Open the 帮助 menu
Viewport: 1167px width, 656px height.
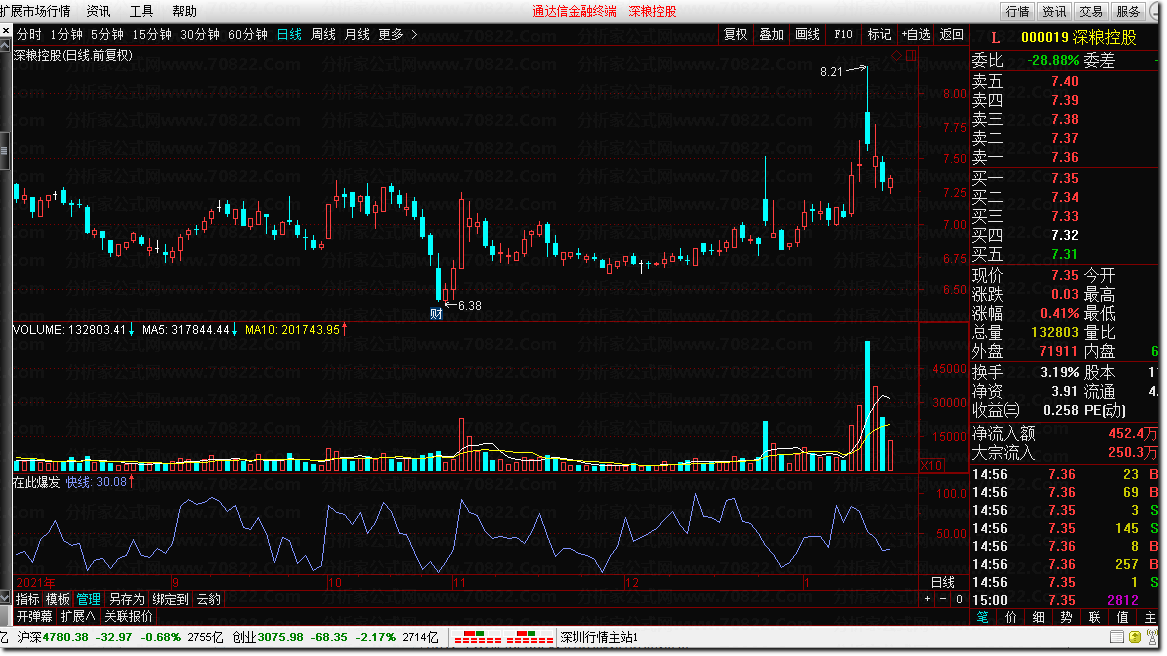coord(185,11)
